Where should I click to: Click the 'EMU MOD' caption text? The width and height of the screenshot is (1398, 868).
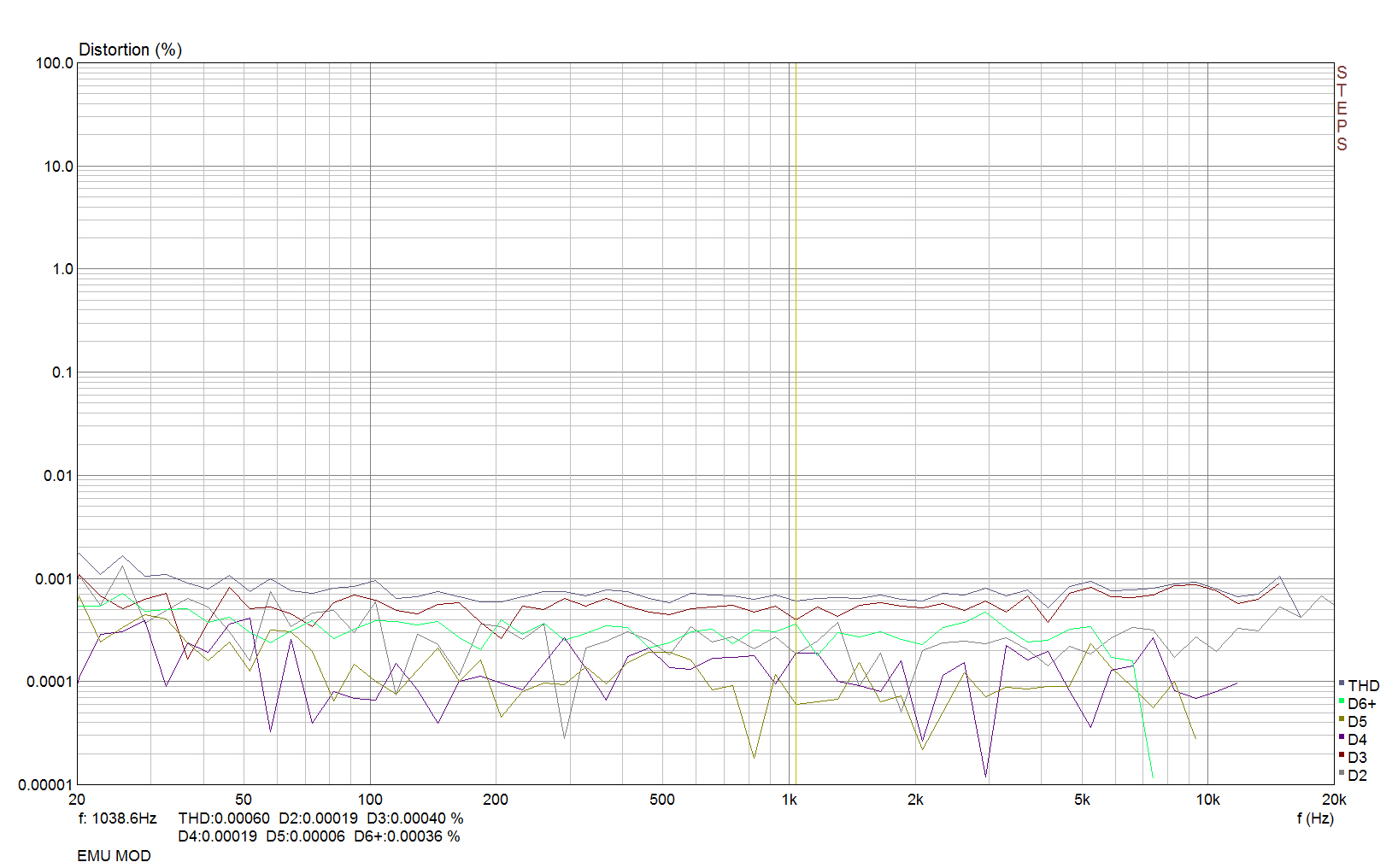[x=115, y=856]
